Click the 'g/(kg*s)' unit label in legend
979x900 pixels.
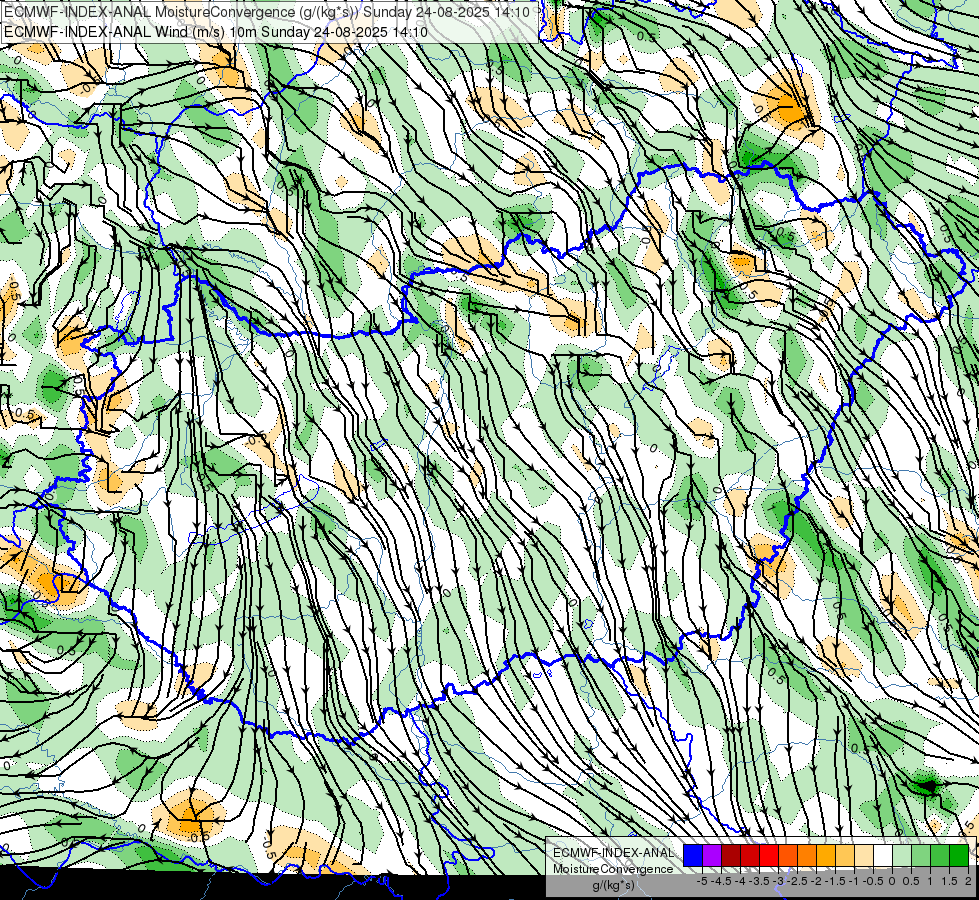(x=614, y=886)
